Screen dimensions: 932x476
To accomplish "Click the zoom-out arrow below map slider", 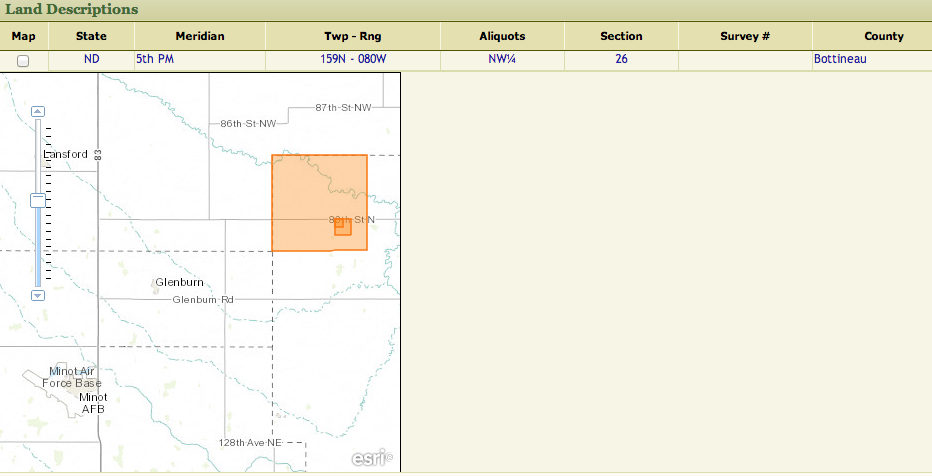I will pyautogui.click(x=38, y=295).
